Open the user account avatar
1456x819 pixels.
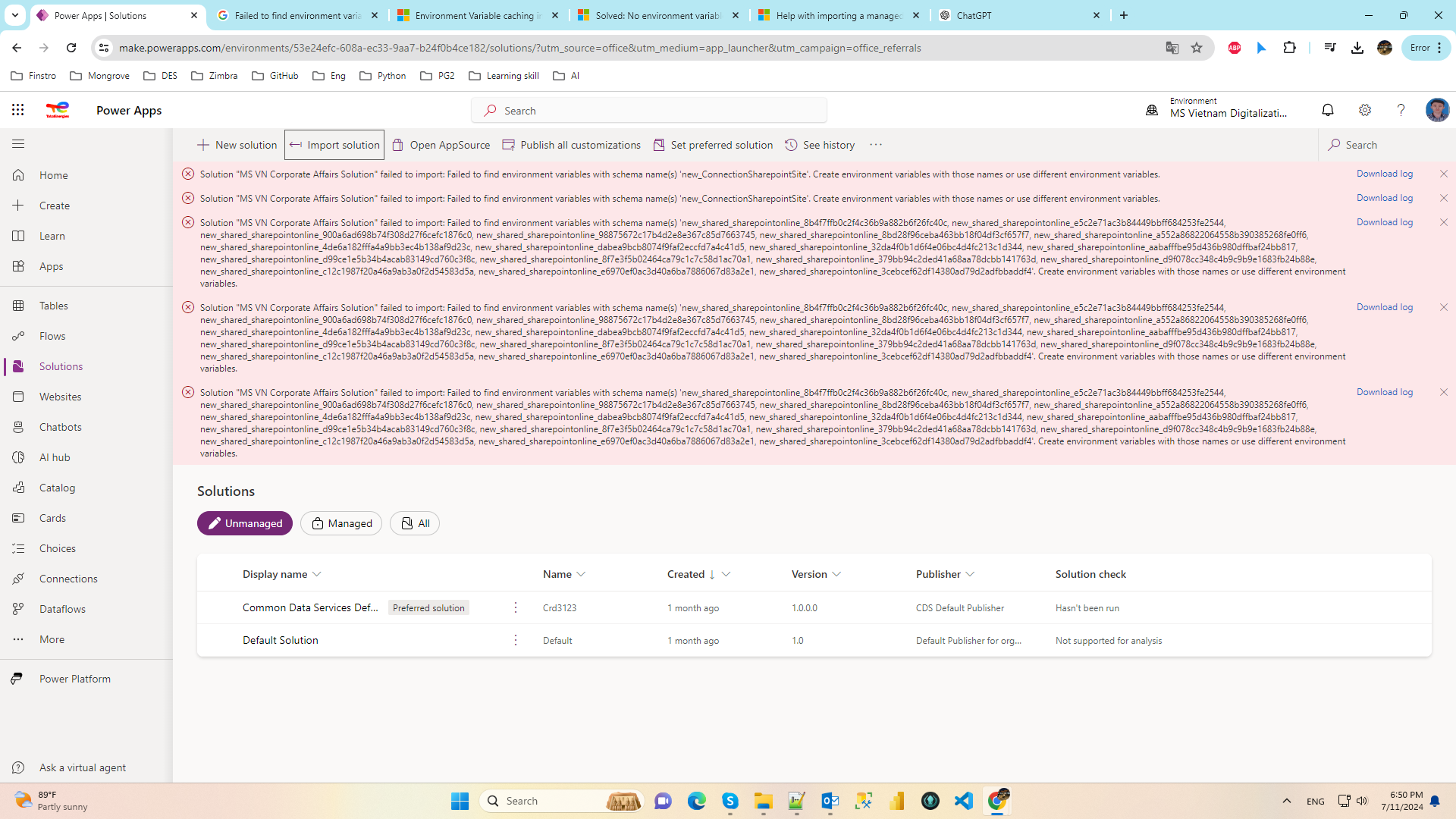click(x=1437, y=110)
